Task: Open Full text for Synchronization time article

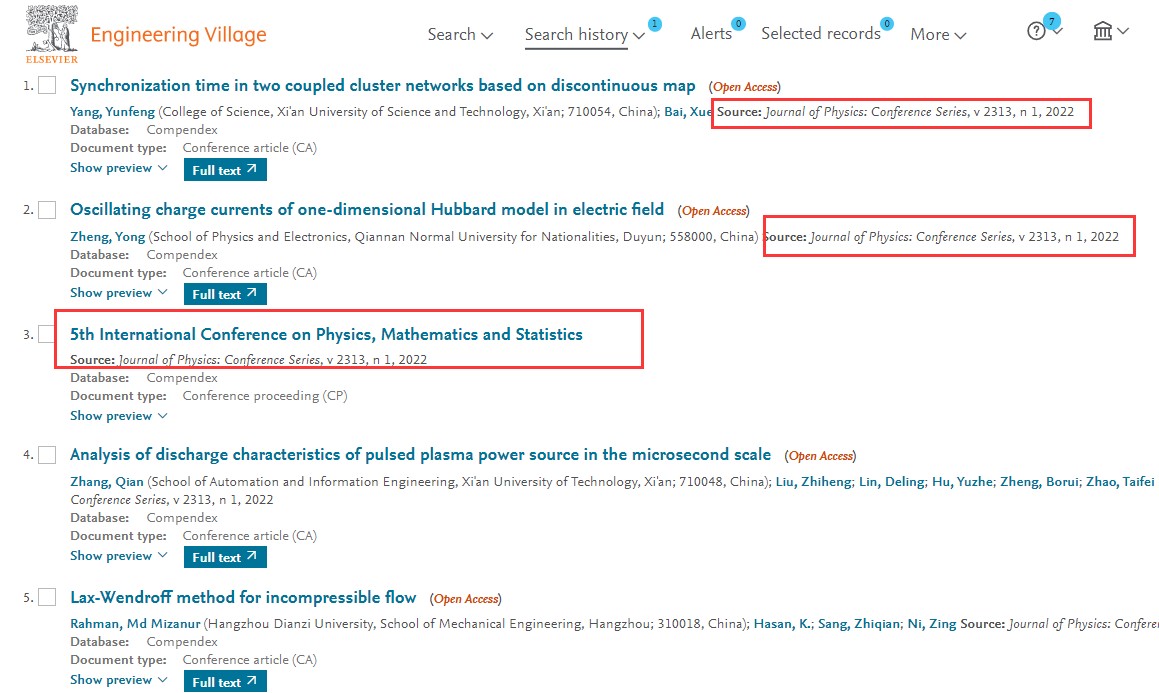Action: [x=225, y=170]
